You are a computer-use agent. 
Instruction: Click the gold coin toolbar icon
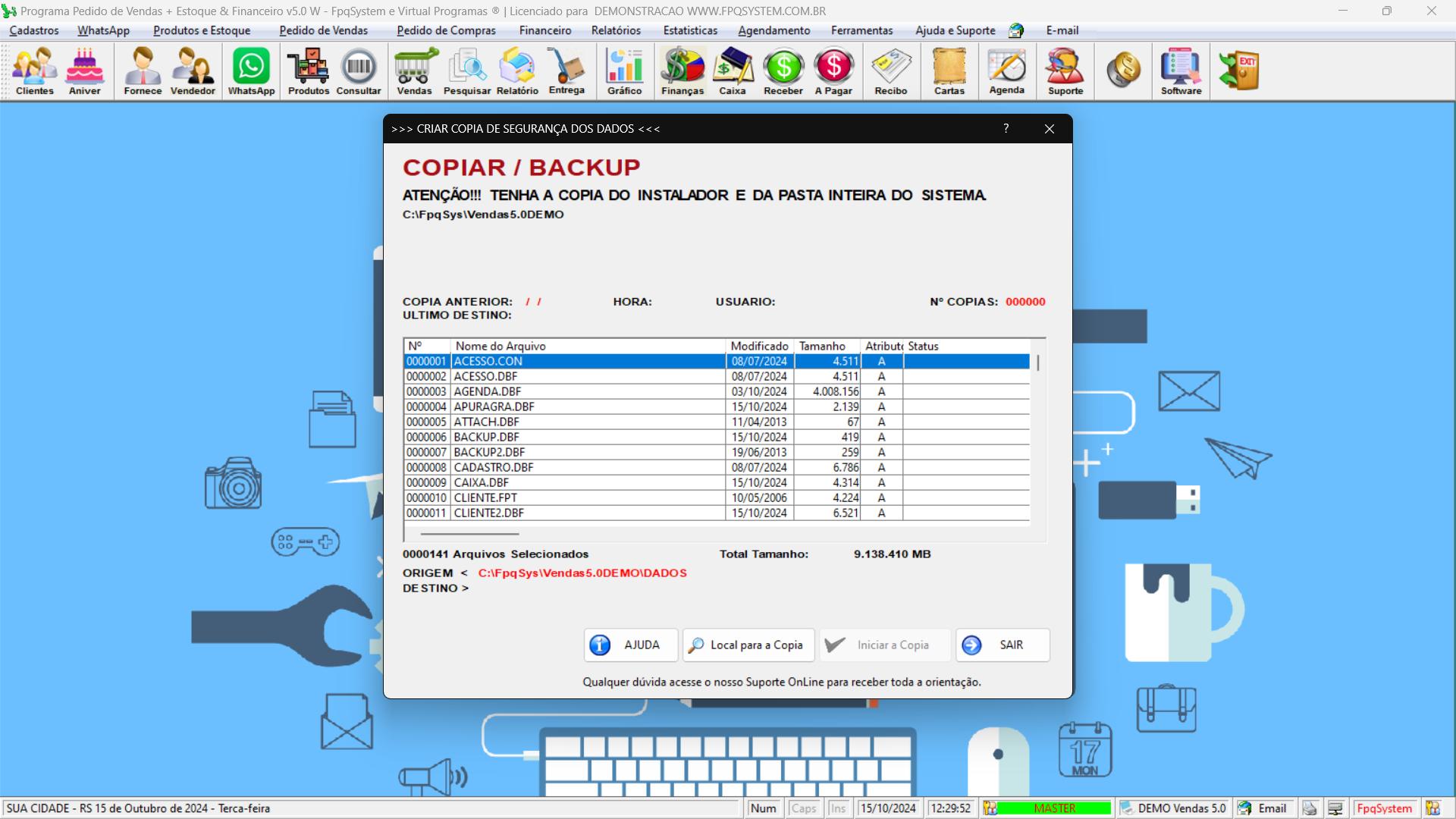1123,70
